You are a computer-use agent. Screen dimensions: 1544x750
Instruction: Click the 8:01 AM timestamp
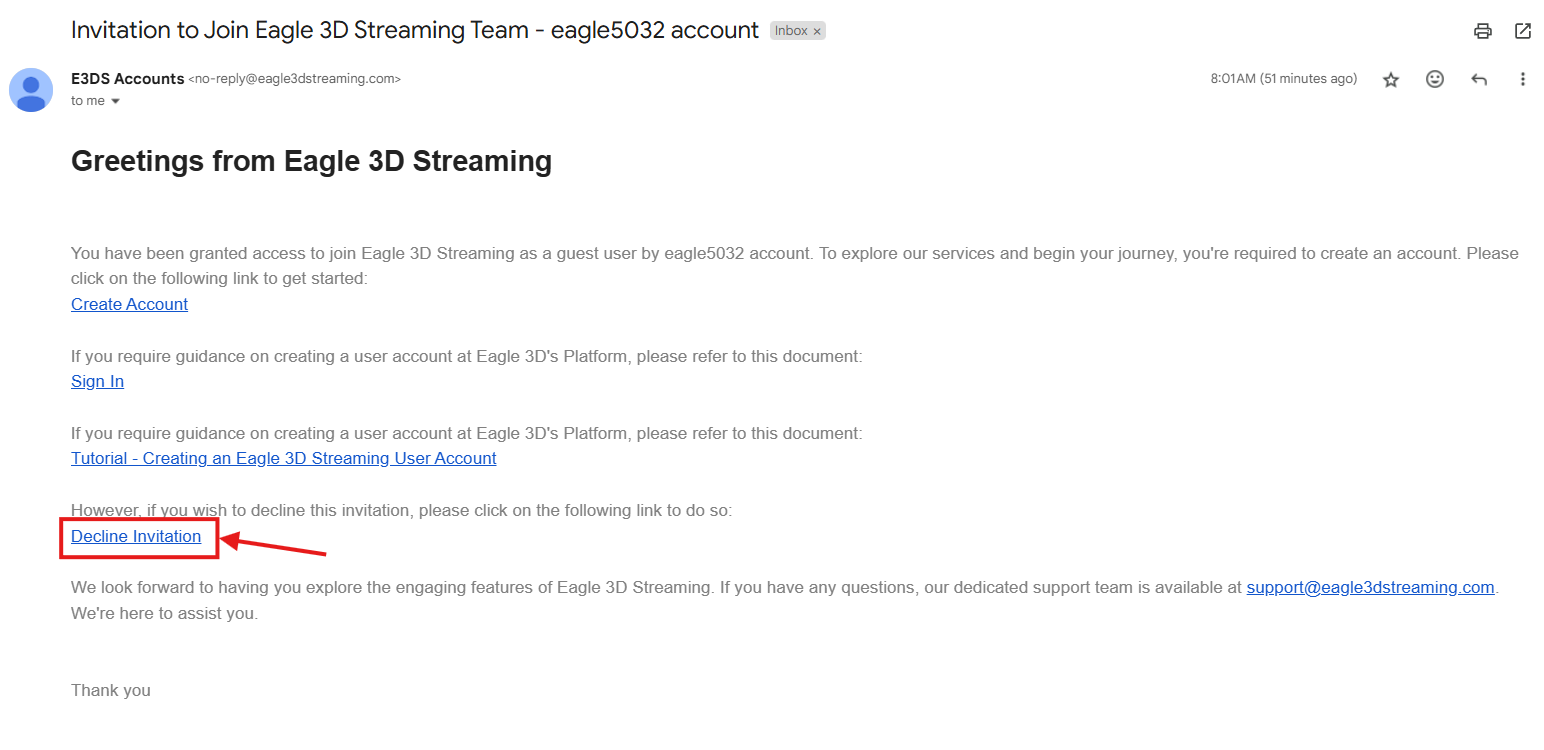click(x=1283, y=79)
